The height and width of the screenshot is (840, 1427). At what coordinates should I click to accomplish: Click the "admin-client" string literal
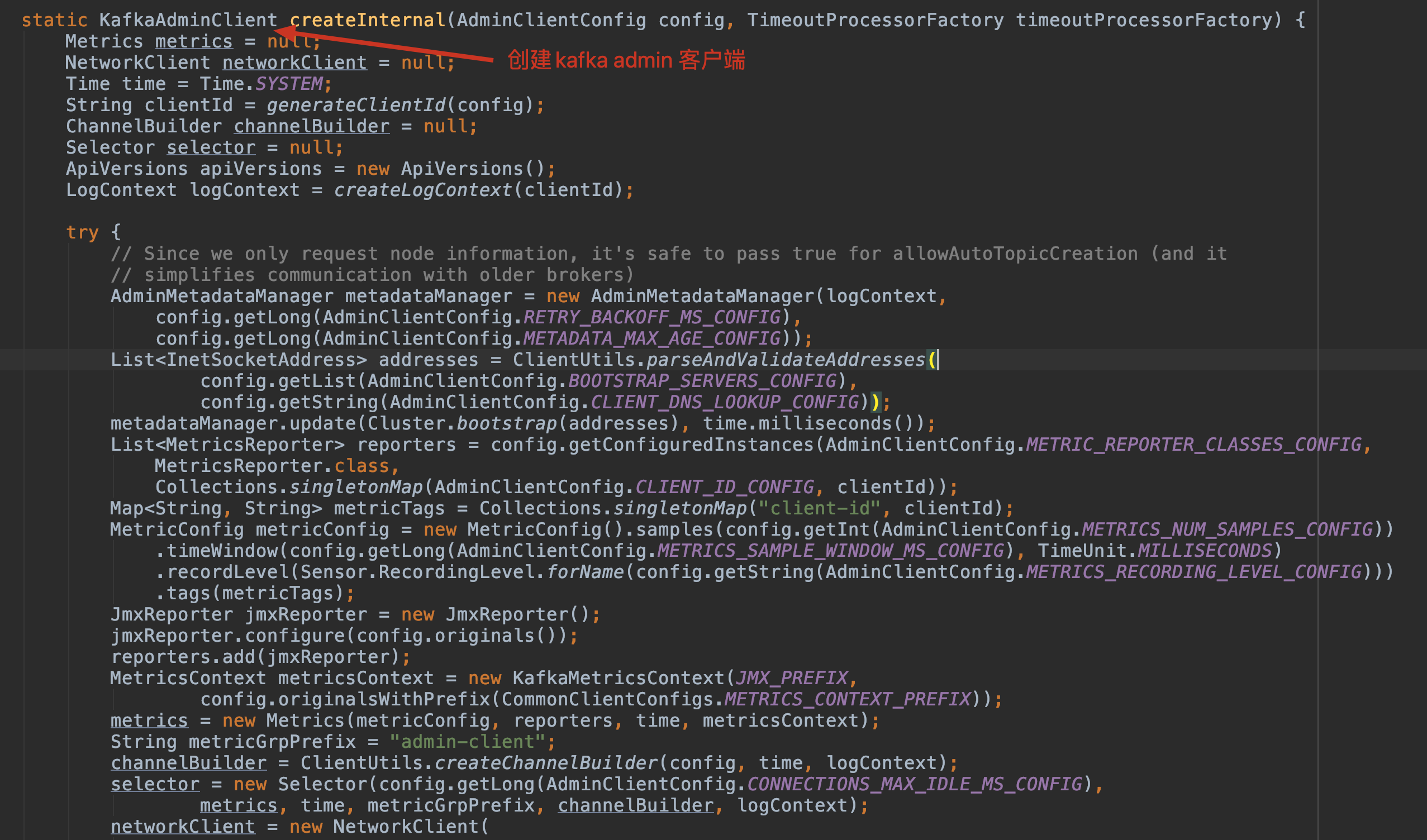[467, 742]
